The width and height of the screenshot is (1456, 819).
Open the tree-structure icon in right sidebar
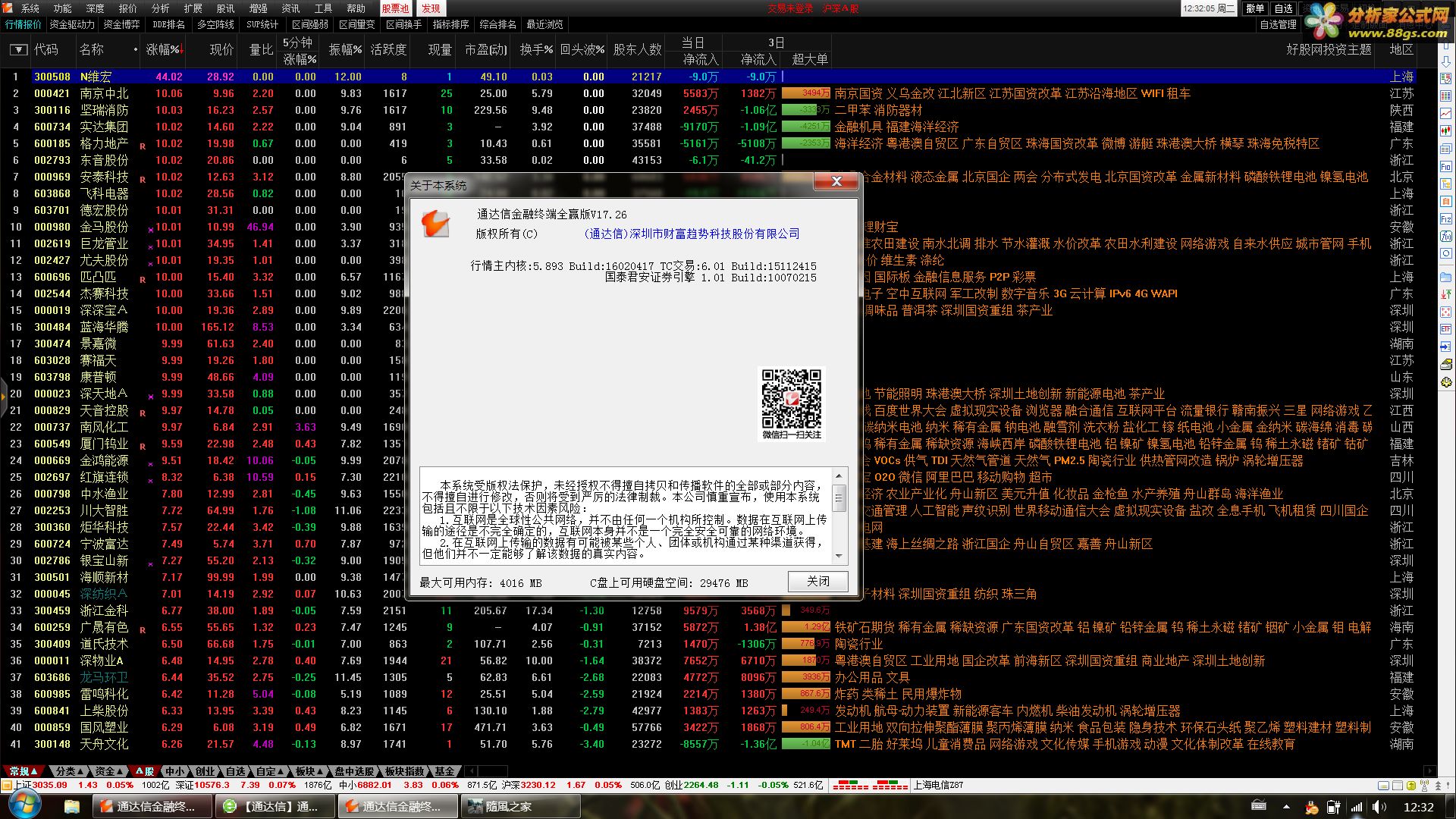pos(1446,184)
